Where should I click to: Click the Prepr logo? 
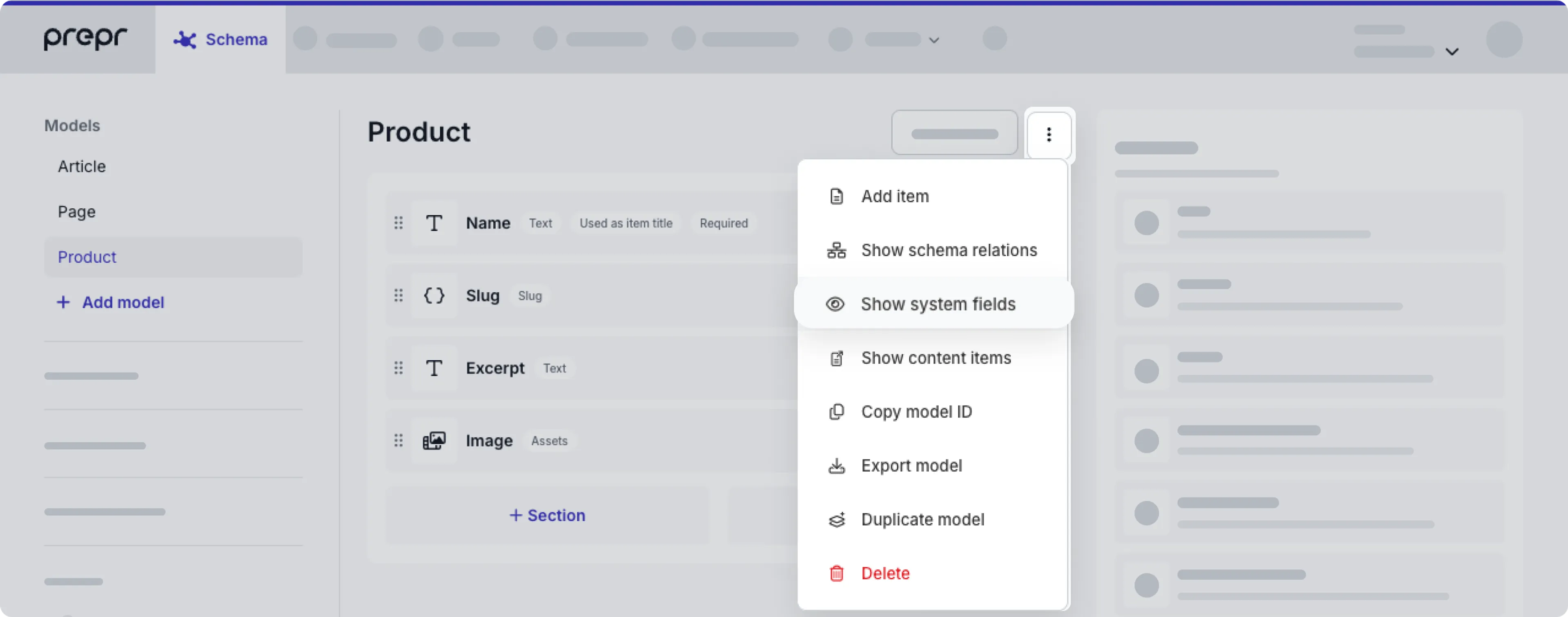pos(85,38)
